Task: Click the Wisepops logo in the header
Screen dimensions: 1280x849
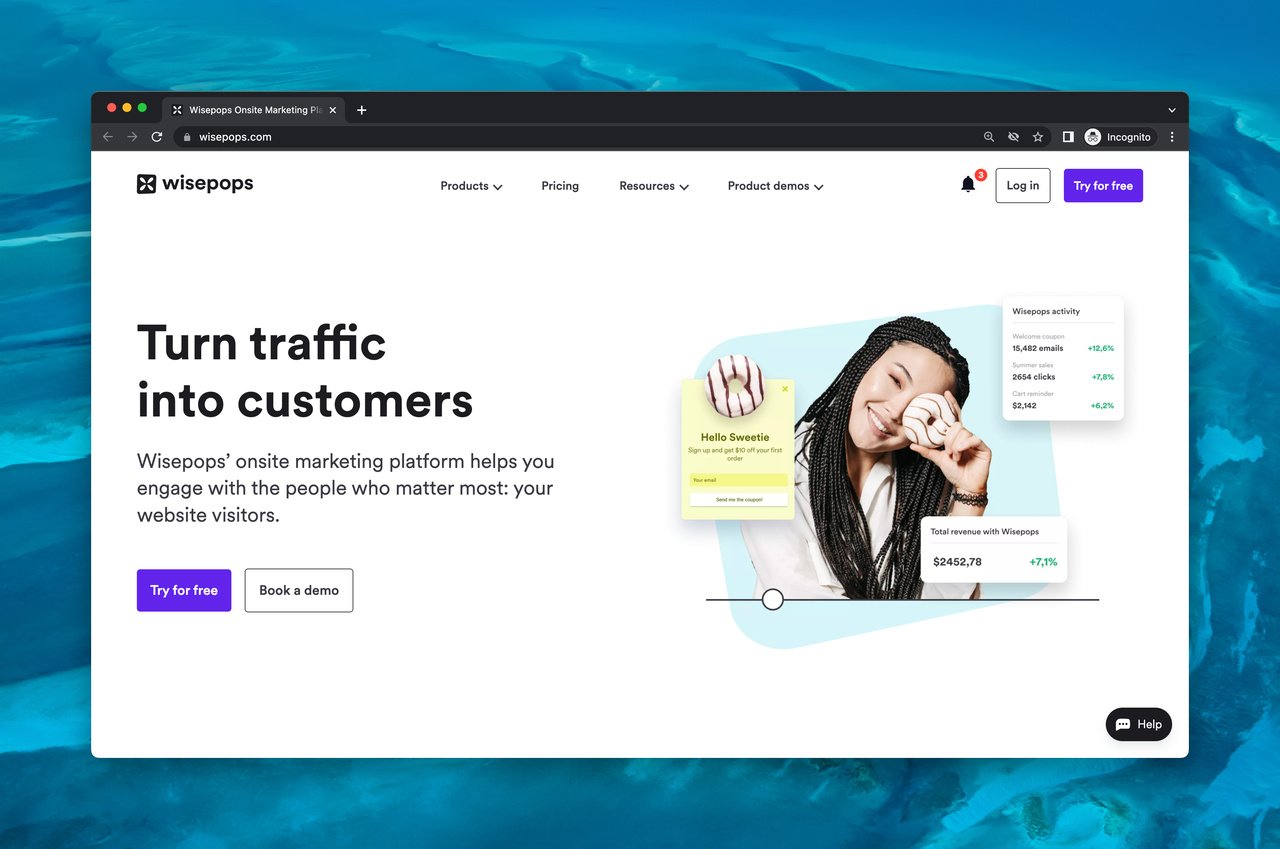Action: point(195,184)
